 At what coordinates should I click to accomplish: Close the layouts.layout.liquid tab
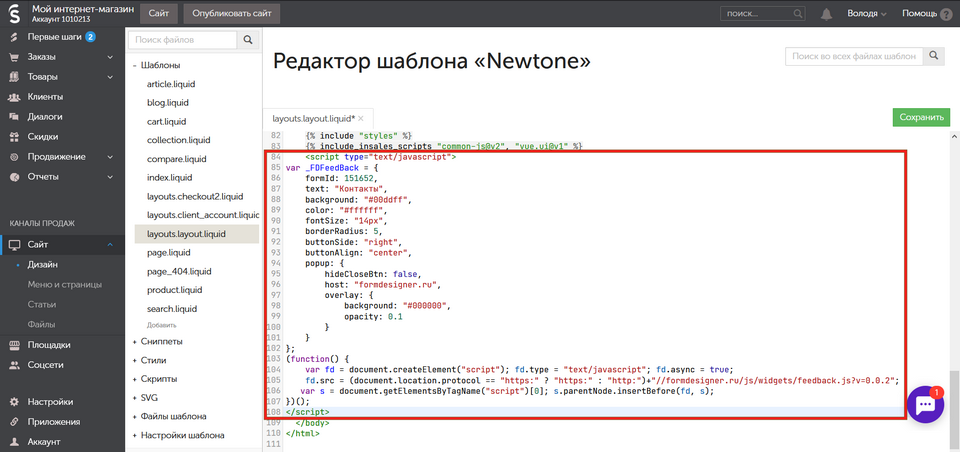point(362,118)
